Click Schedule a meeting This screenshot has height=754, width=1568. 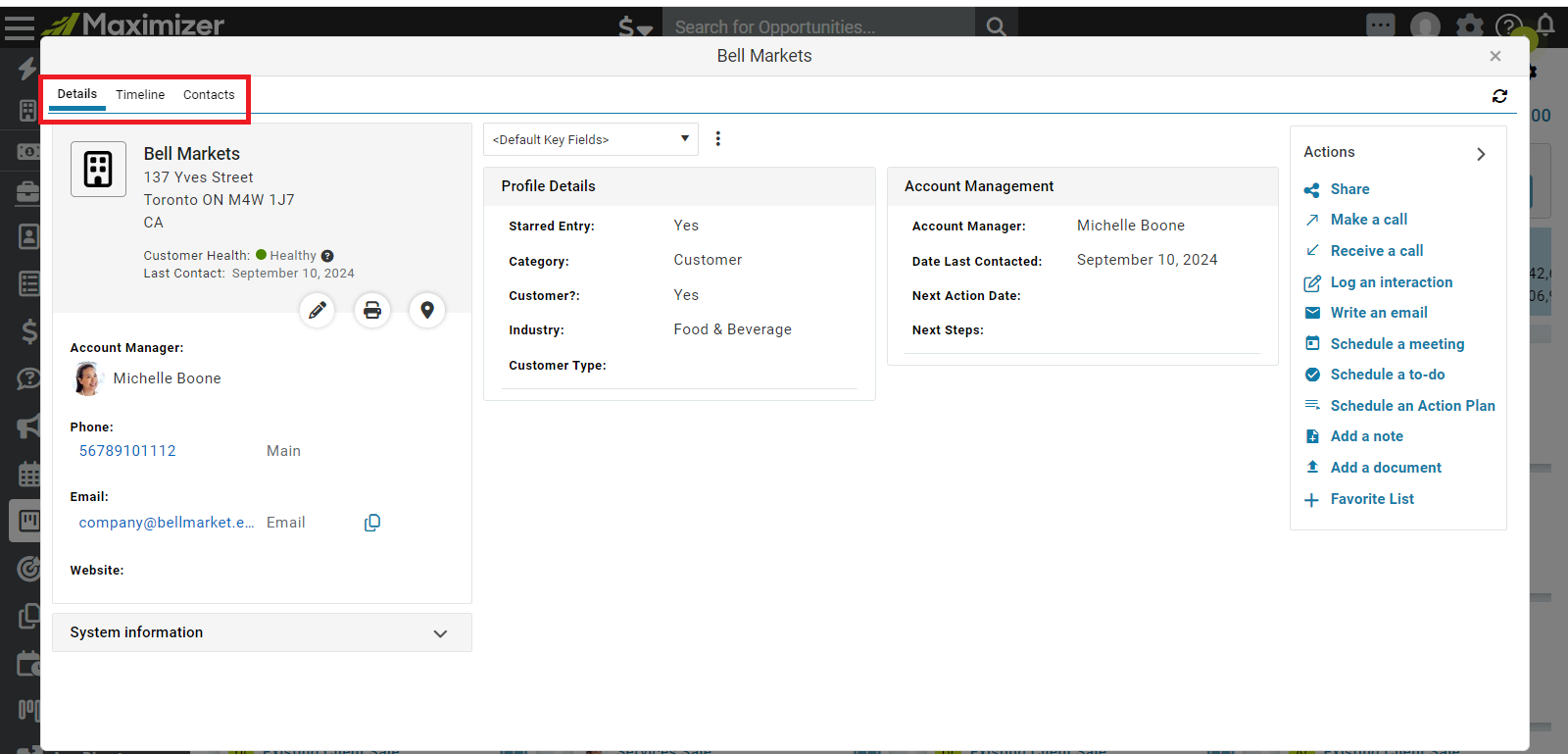click(1396, 344)
